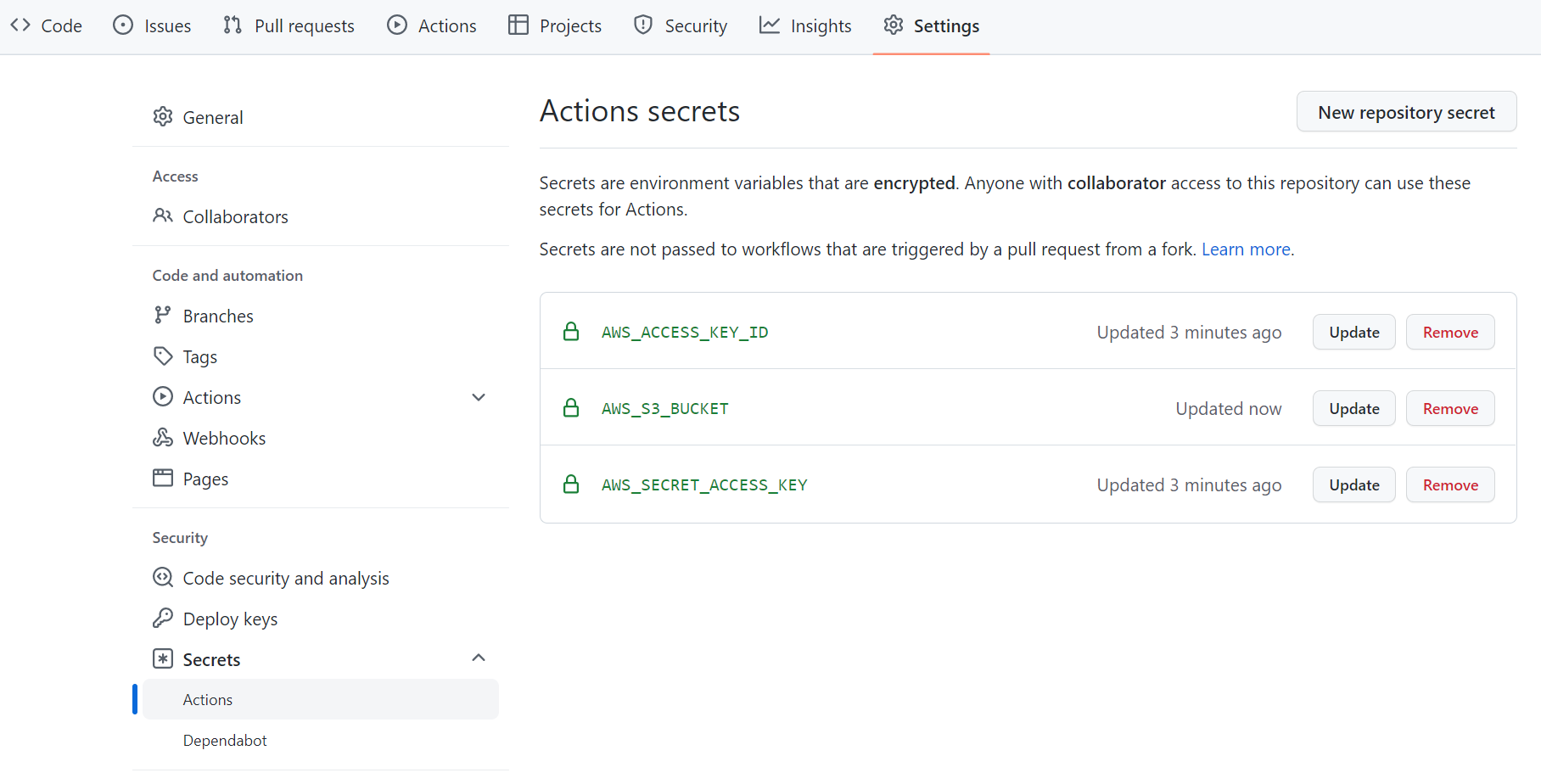Open the Code tab
This screenshot has height=784, width=1541.
coord(47,25)
